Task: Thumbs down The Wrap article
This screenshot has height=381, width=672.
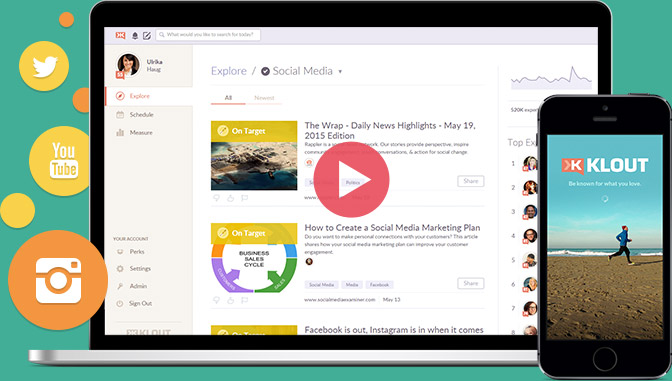Action: click(217, 198)
